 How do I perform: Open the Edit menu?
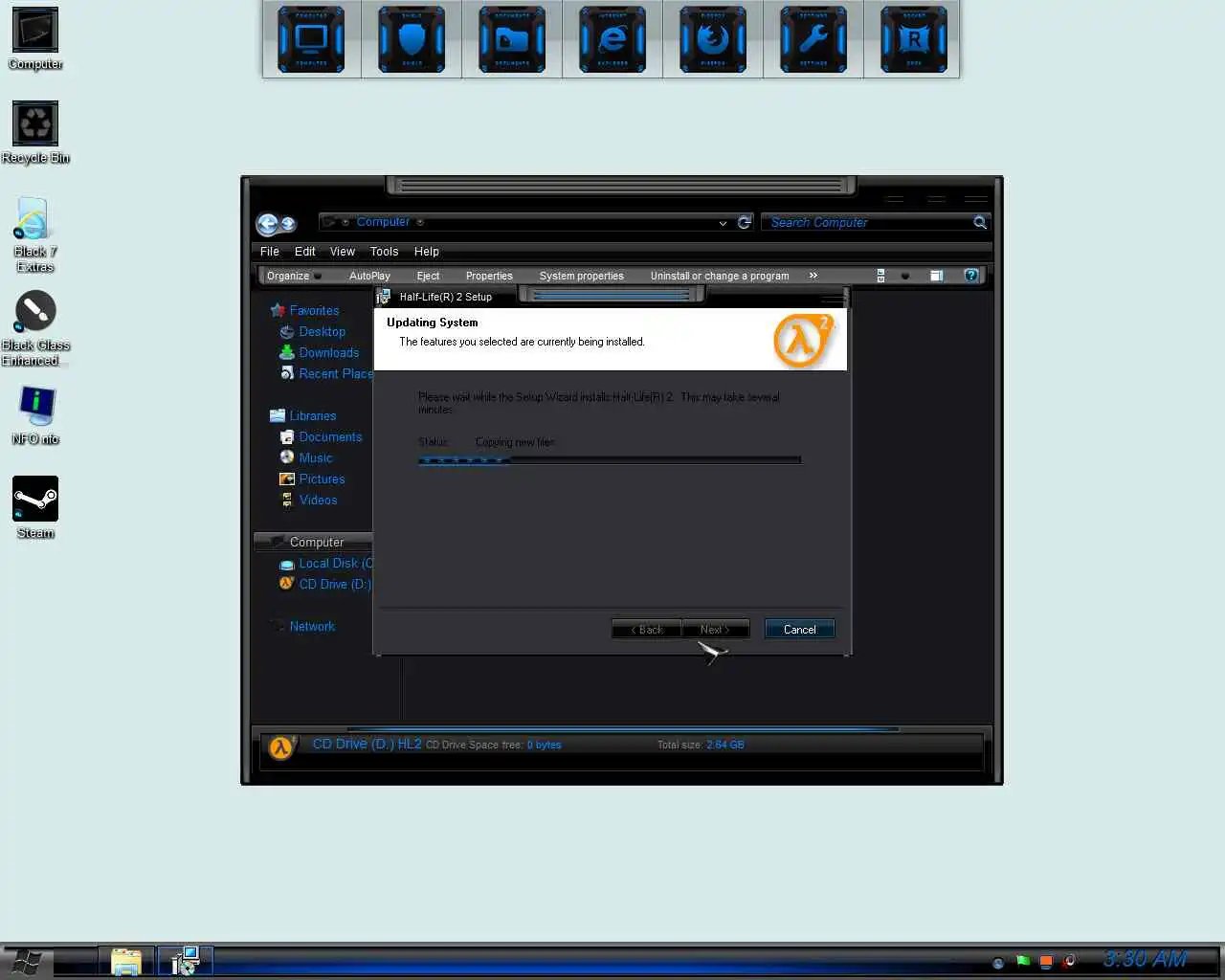pyautogui.click(x=305, y=252)
